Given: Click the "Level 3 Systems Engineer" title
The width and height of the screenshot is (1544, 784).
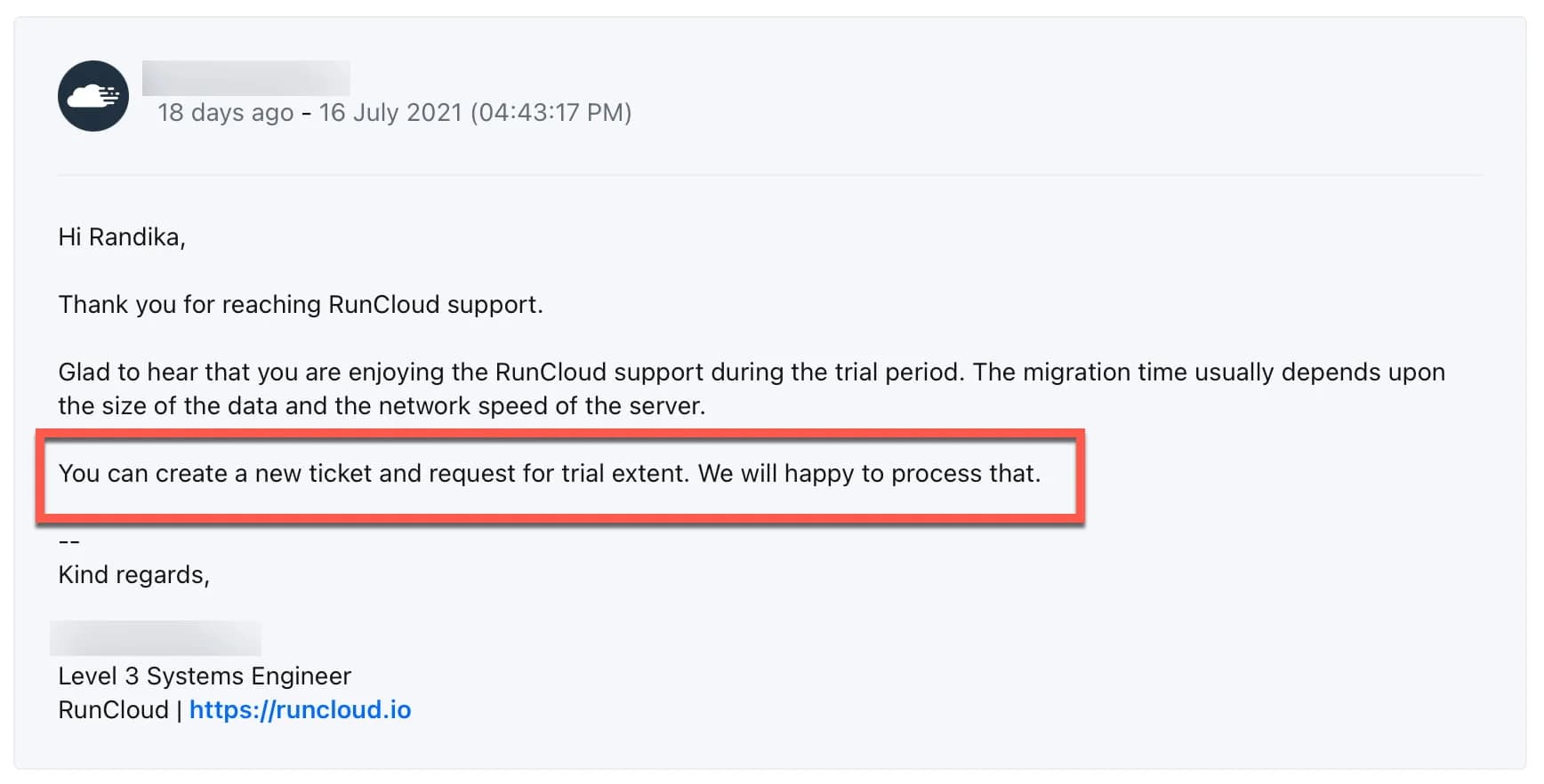Looking at the screenshot, I should (x=205, y=676).
